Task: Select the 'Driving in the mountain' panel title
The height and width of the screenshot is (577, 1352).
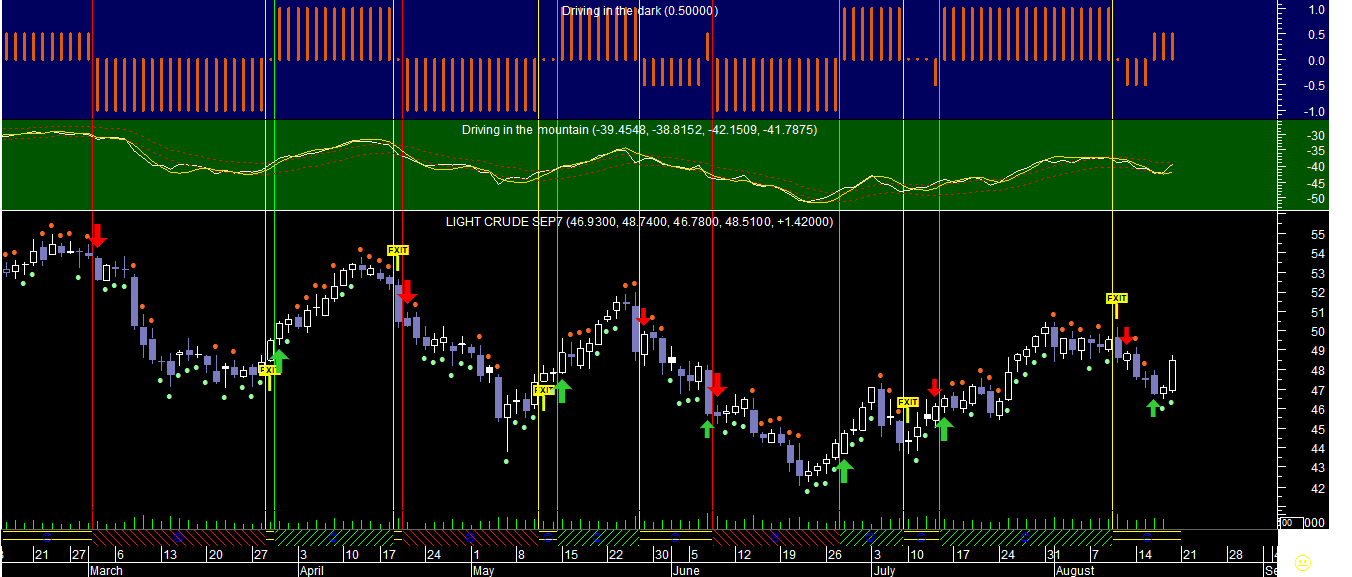Action: coord(639,130)
